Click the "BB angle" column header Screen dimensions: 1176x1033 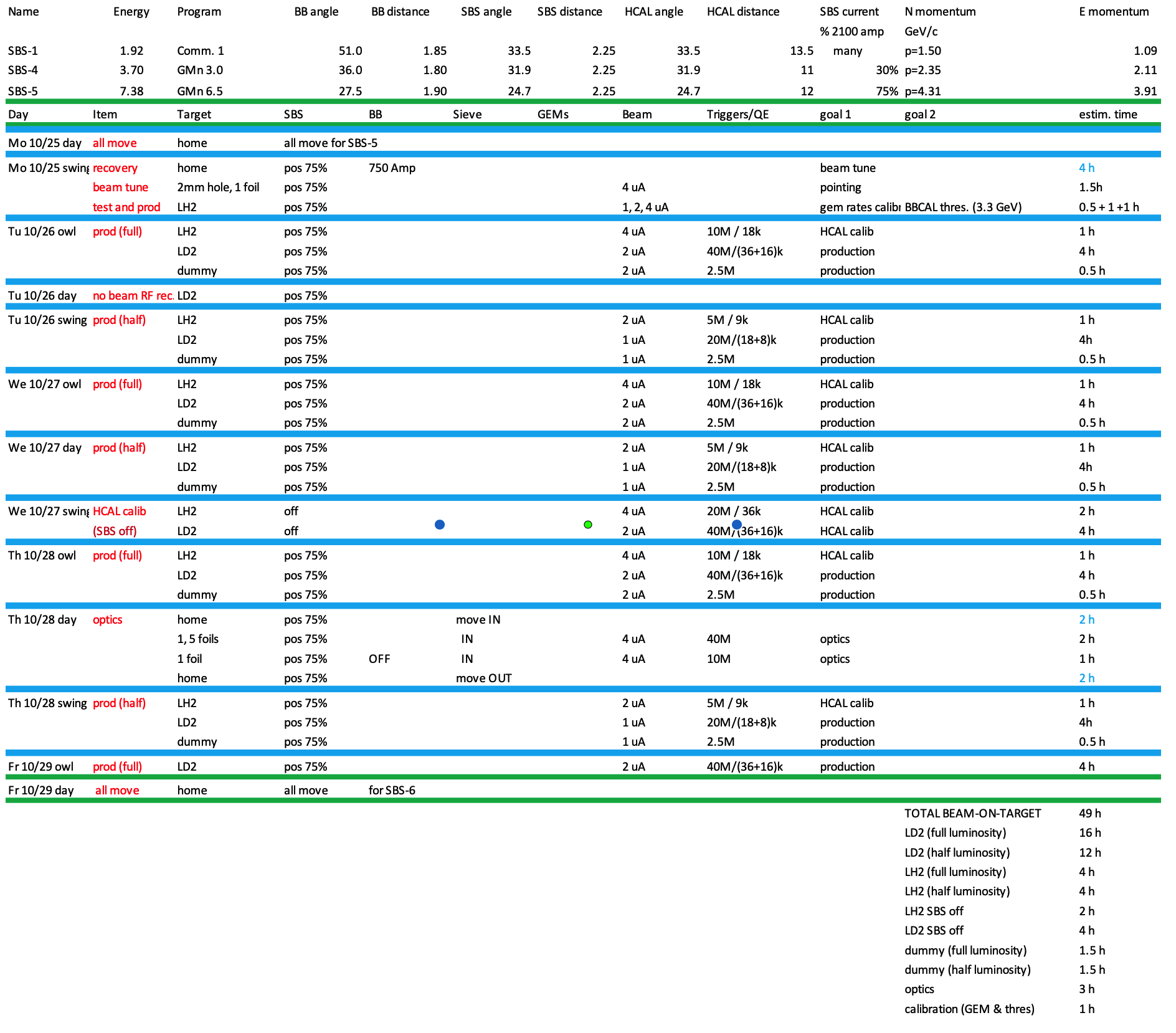coord(316,12)
